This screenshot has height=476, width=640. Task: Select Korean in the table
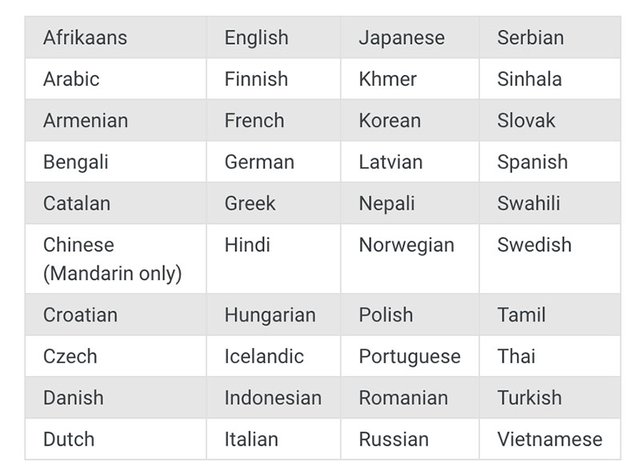391,120
